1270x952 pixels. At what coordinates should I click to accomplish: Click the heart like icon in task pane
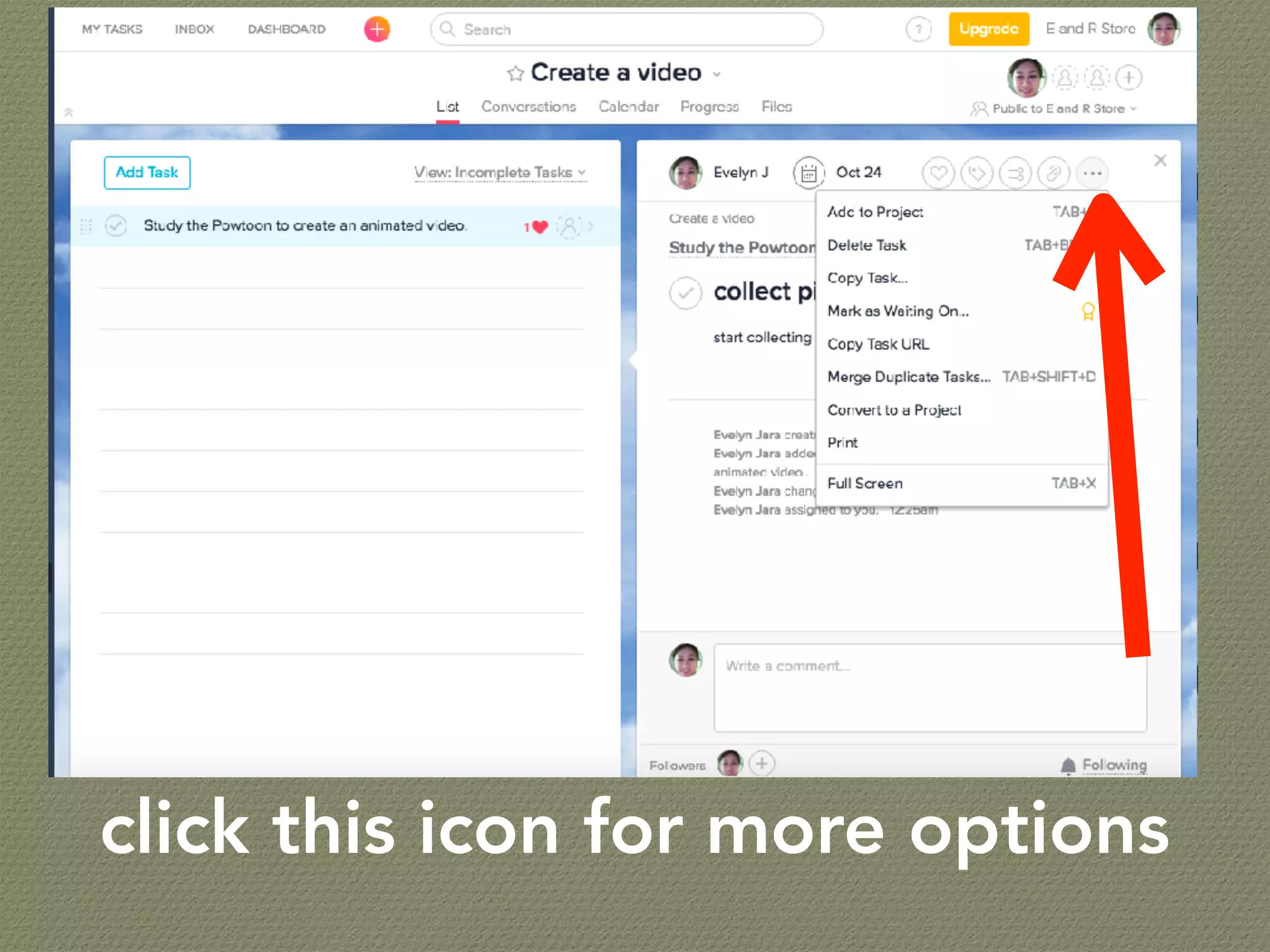[938, 173]
